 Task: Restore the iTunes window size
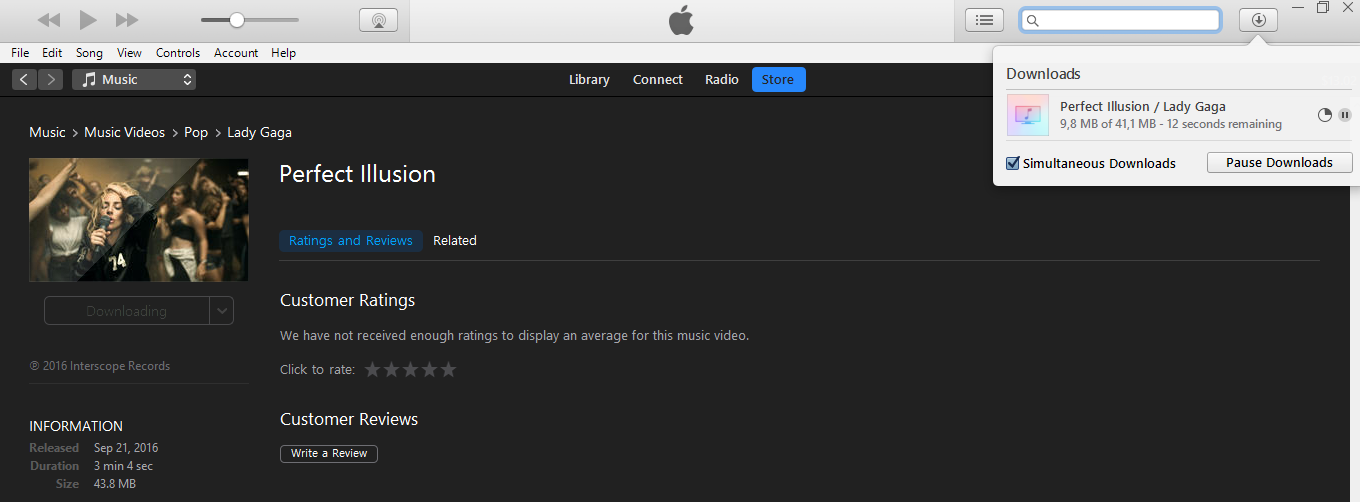click(x=1323, y=7)
